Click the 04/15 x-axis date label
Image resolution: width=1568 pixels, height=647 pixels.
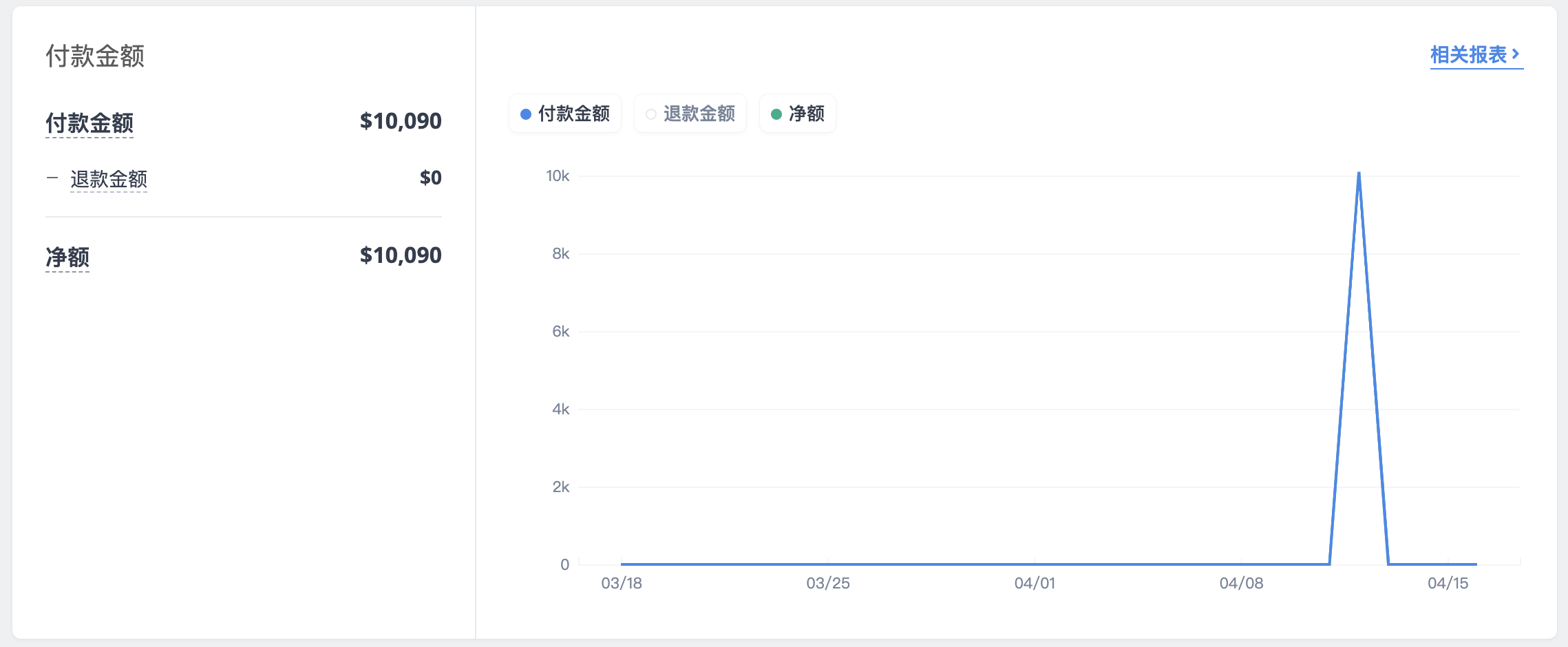point(1448,583)
